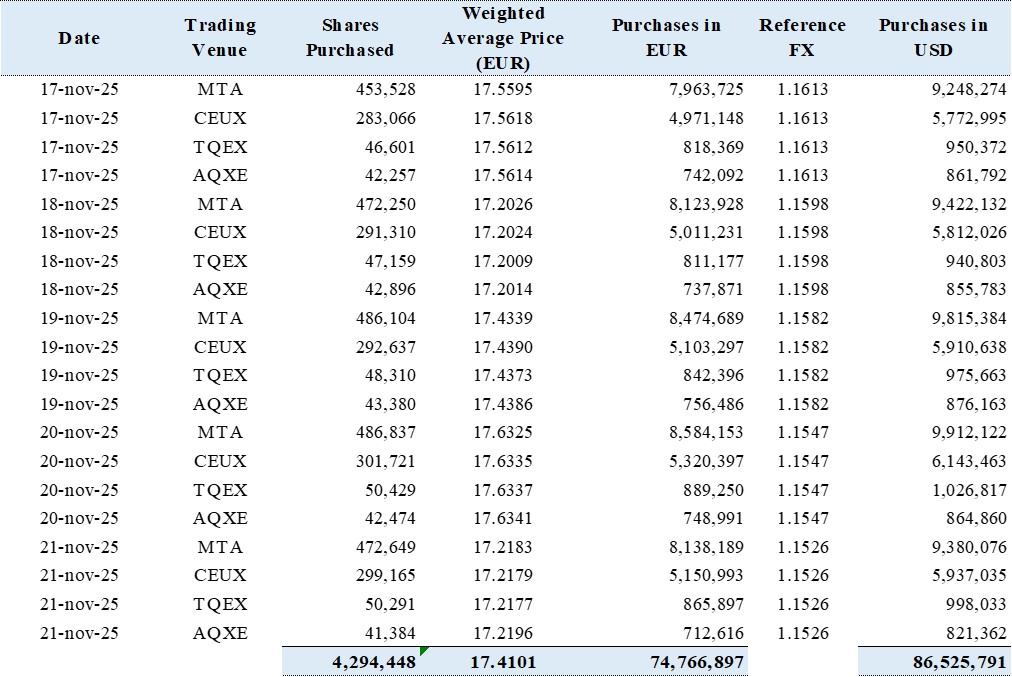Select the Purchases in USD header
1012x677 pixels.
[x=933, y=38]
